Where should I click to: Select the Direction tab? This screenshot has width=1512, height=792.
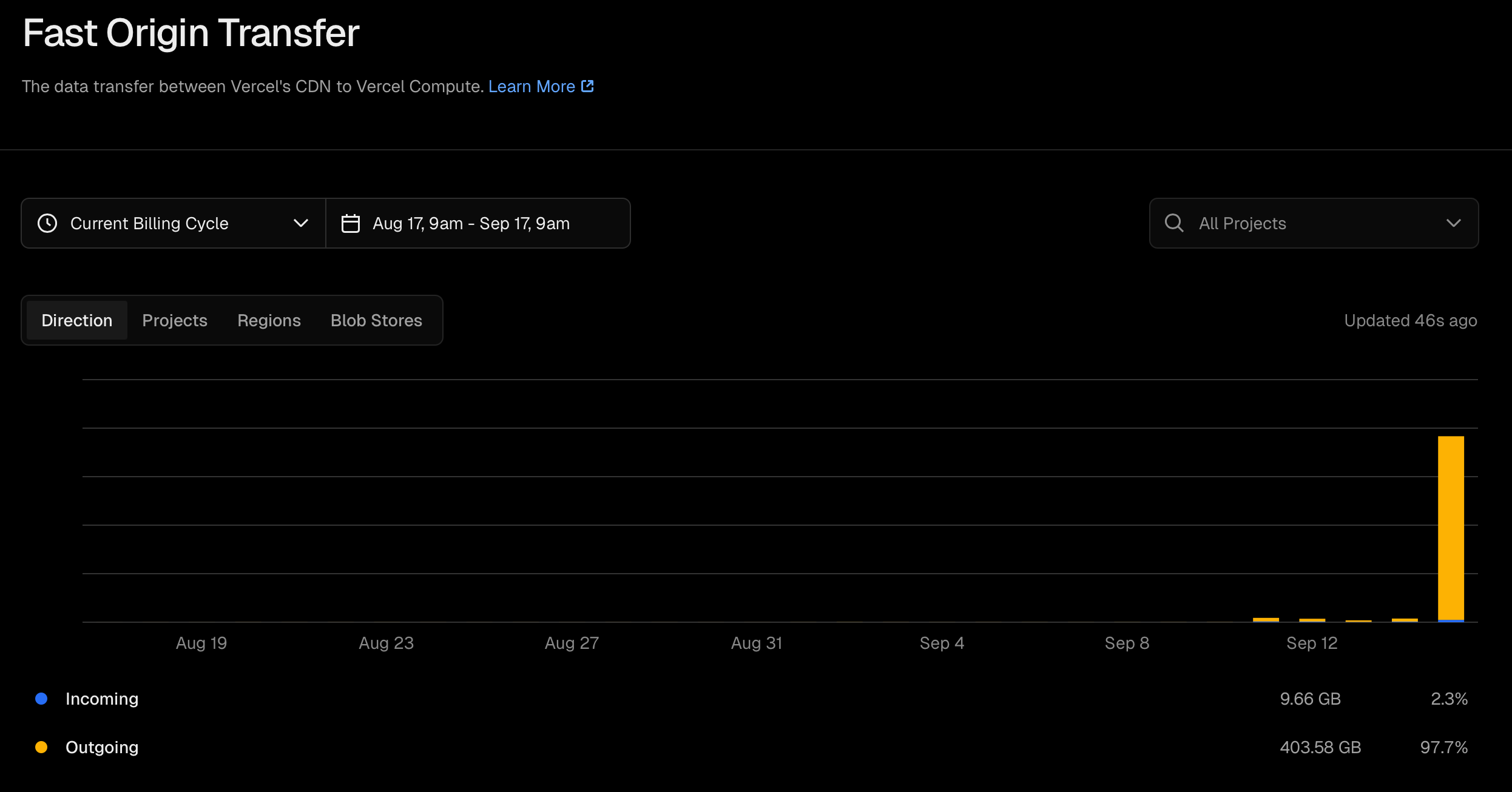77,320
